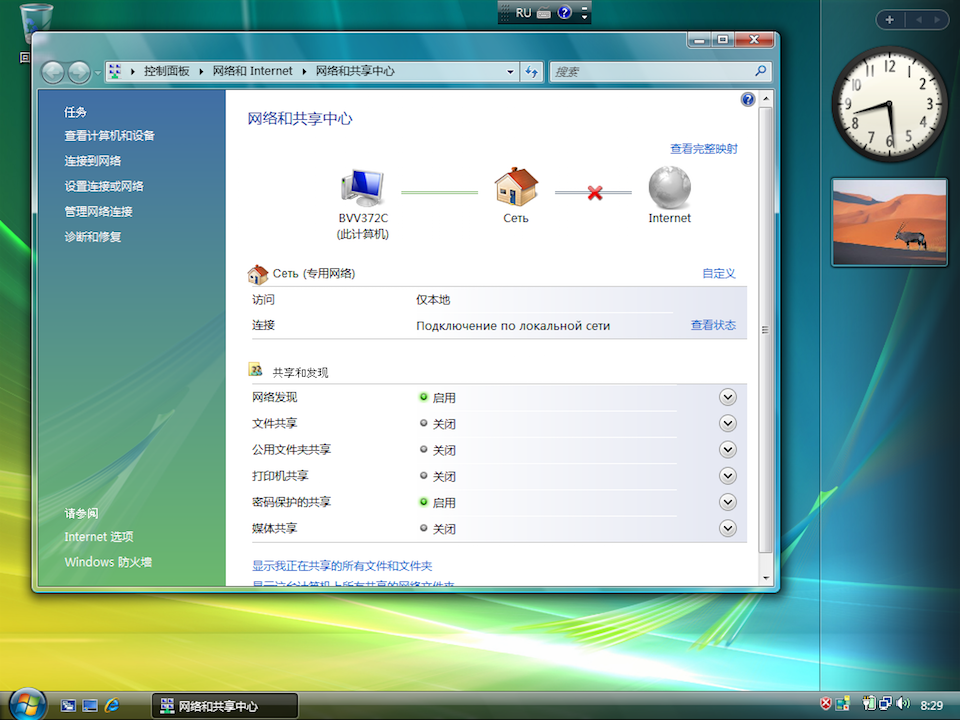This screenshot has height=720, width=960.
Task: Open 诊断和修复 task
Action: coord(93,236)
